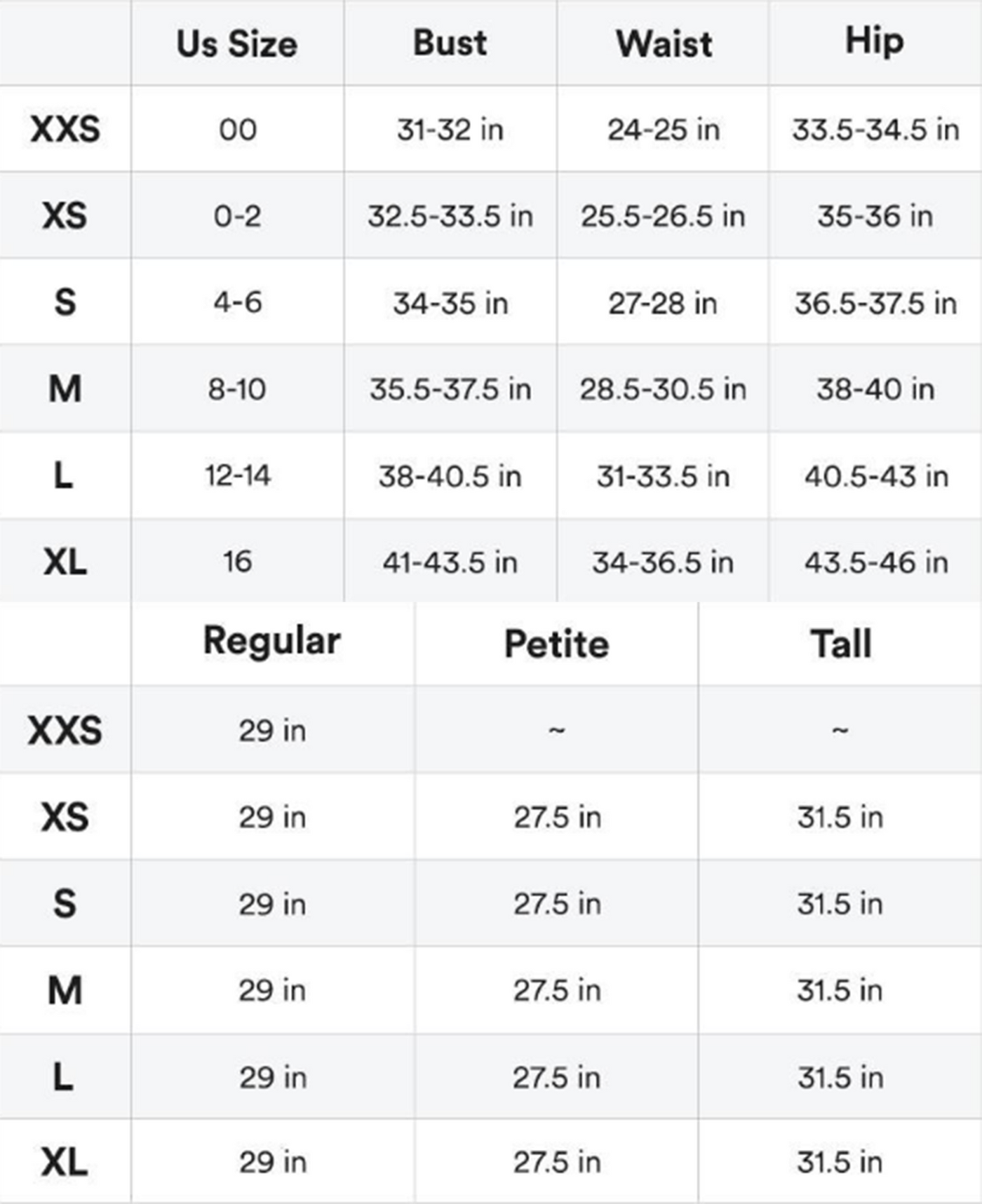Screen dimensions: 982x1204
Task: Select the 43.5-46 in hip cell
Action: (876, 562)
